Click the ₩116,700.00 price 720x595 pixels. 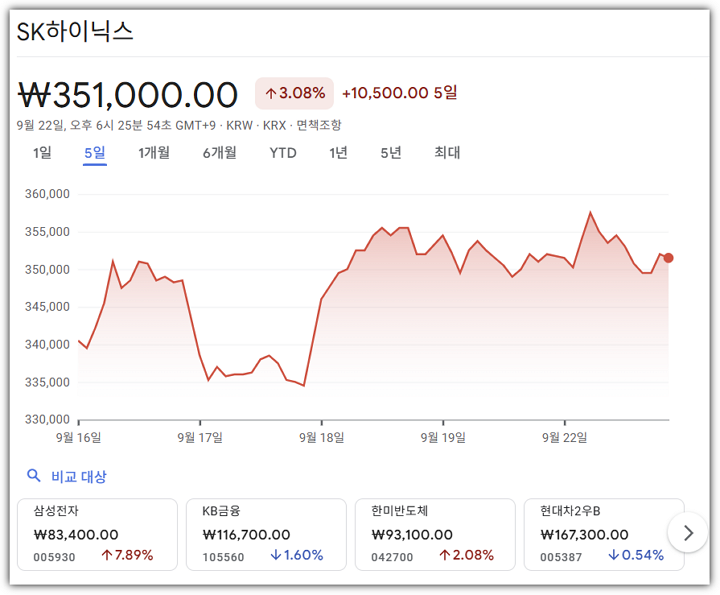click(247, 534)
